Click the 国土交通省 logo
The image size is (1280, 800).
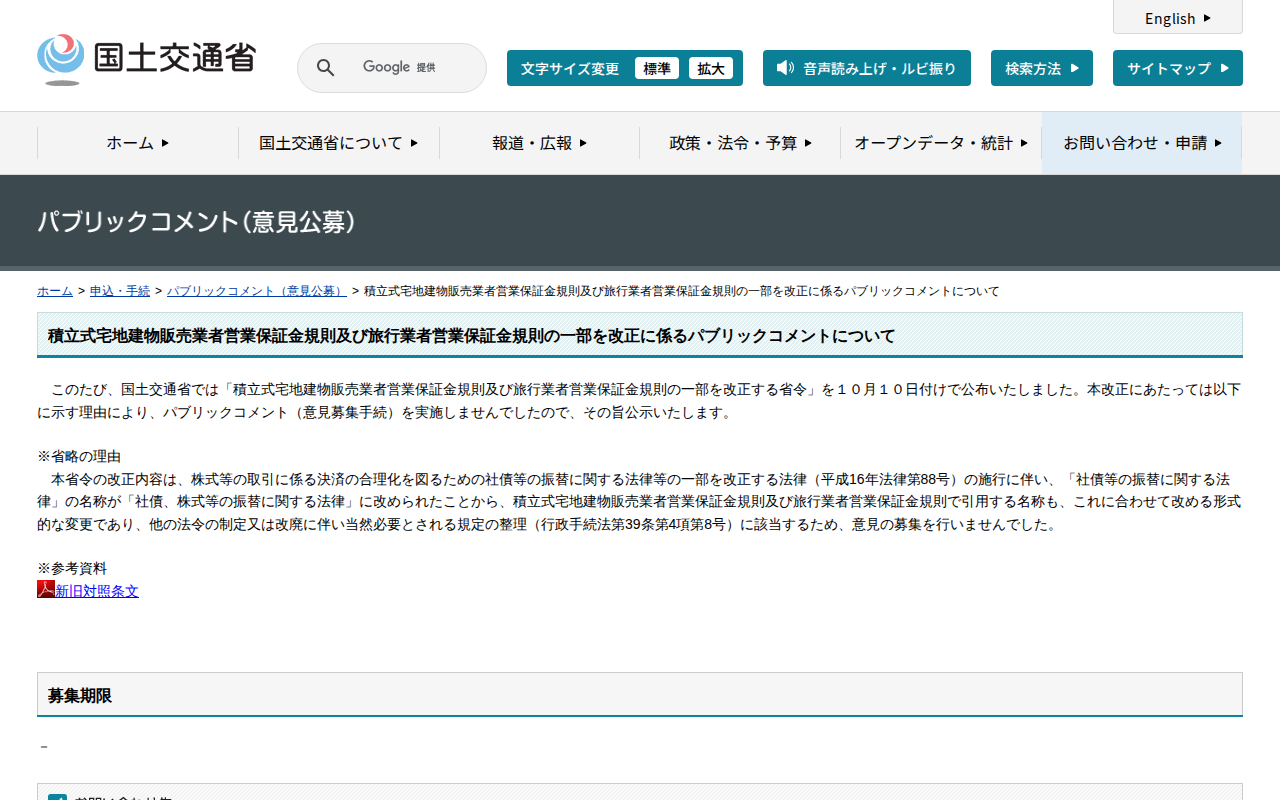pyautogui.click(x=146, y=60)
